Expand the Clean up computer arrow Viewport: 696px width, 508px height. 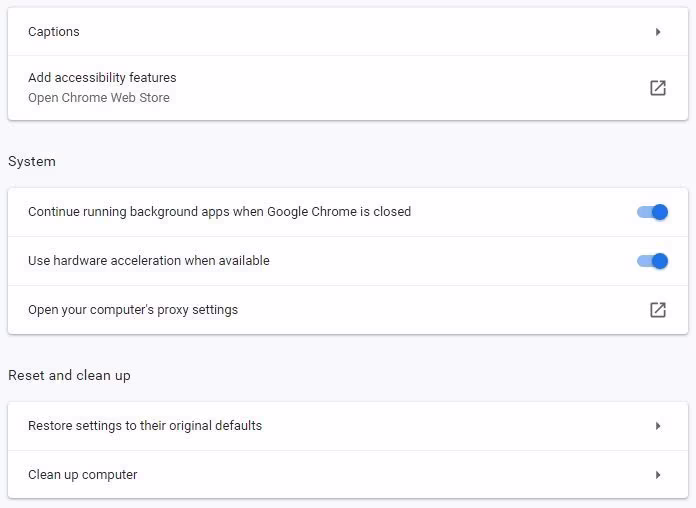click(x=658, y=475)
